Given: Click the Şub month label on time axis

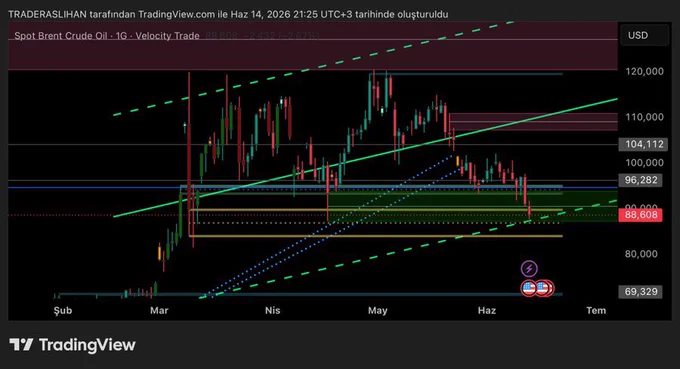Looking at the screenshot, I should pos(63,310).
